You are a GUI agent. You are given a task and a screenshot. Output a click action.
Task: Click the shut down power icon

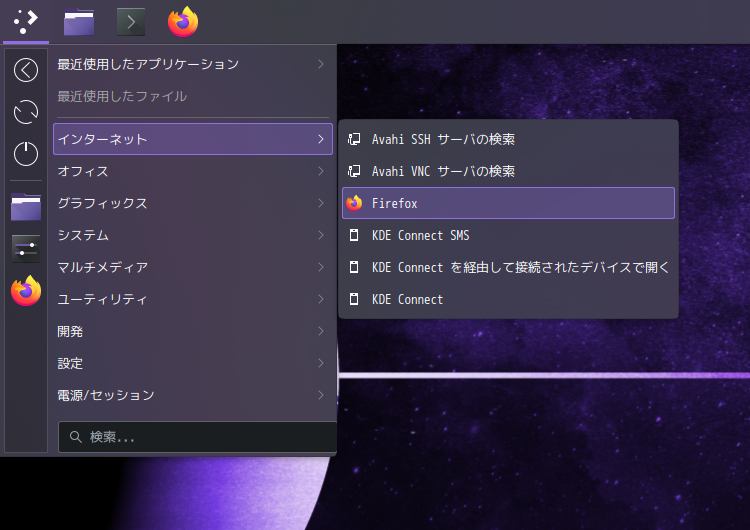[26, 154]
